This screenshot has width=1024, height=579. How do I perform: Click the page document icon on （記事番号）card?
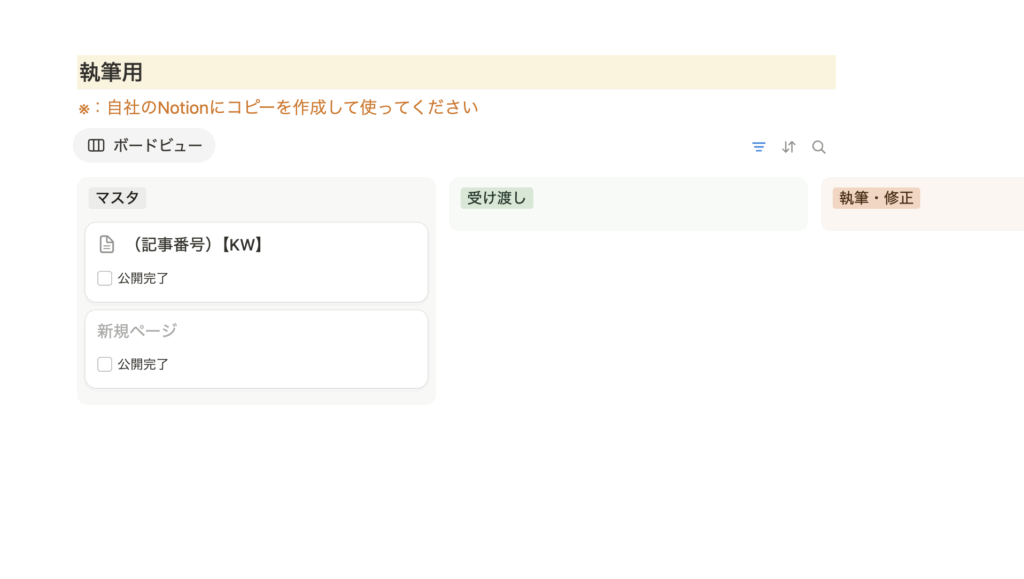point(106,244)
